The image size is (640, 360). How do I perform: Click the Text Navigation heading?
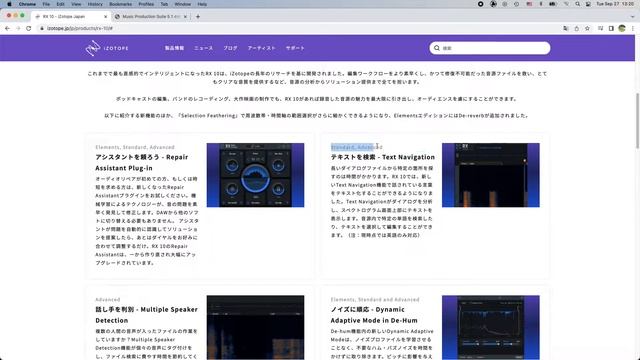[382, 157]
